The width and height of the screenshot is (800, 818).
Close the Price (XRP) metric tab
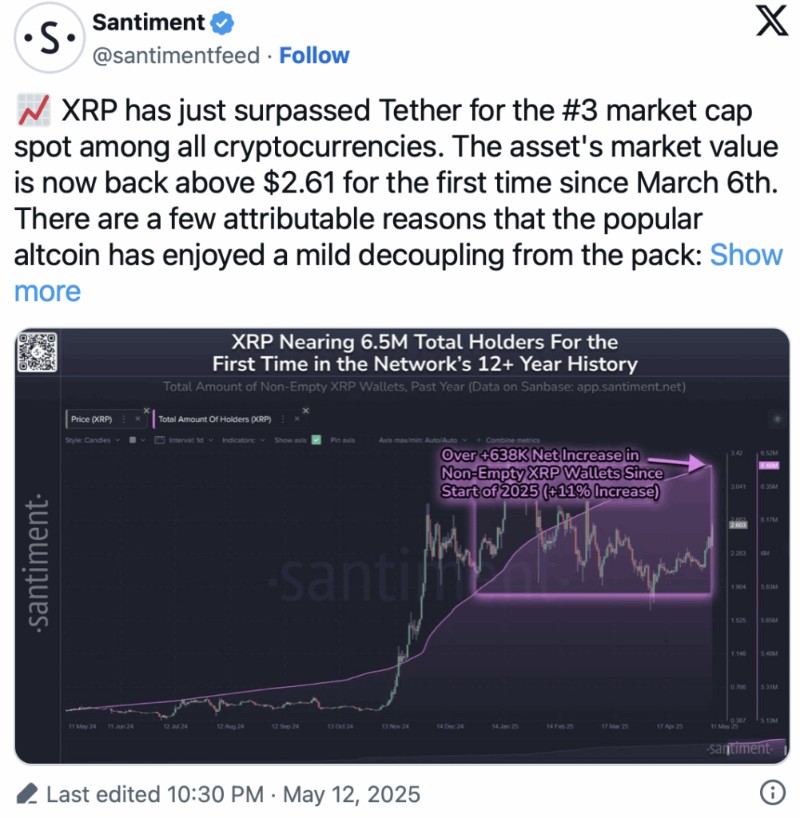(146, 411)
